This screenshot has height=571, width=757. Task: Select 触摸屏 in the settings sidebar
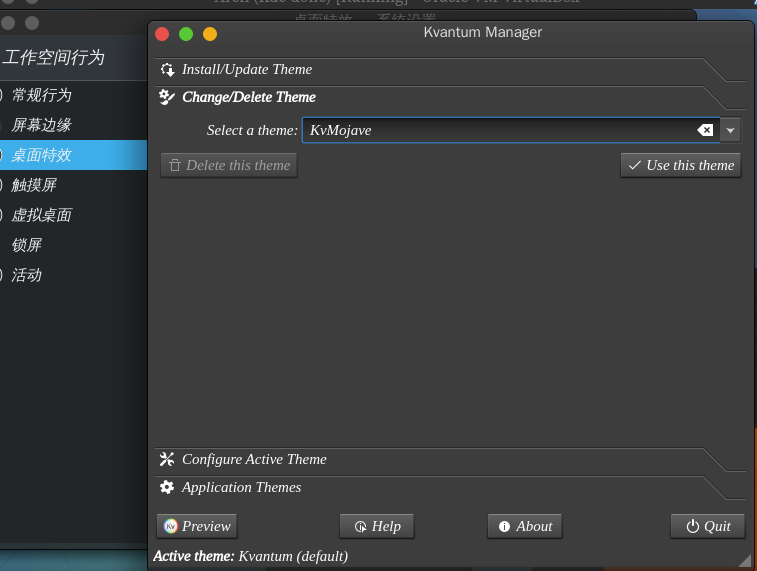click(x=73, y=185)
